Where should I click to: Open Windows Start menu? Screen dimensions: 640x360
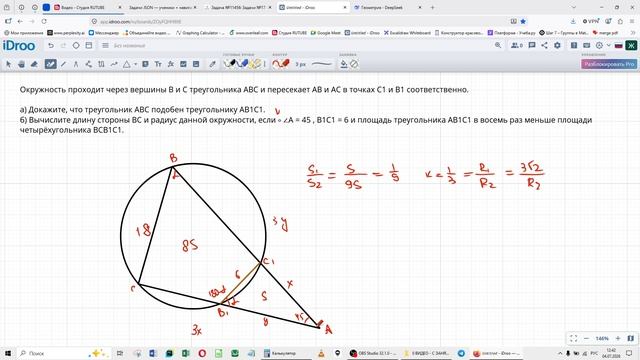pyautogui.click(x=7, y=353)
